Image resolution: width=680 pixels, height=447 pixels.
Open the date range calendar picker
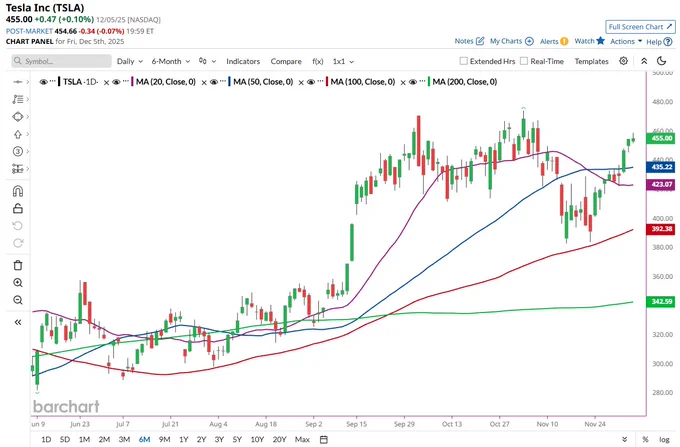tap(324, 440)
